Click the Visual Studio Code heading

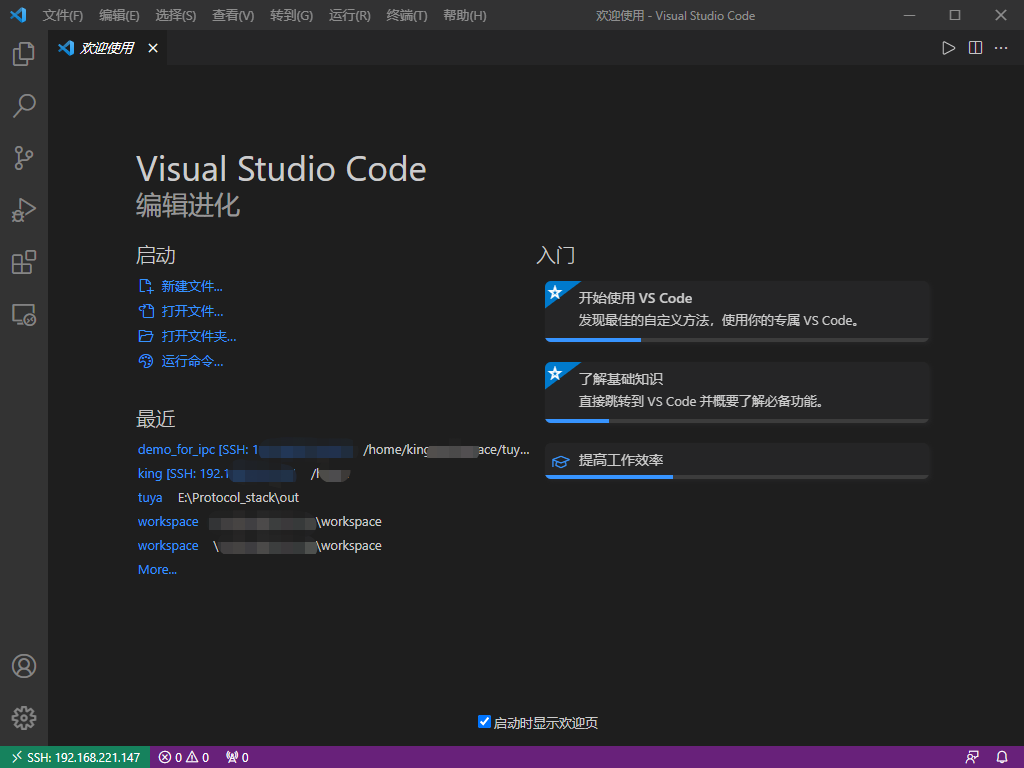[x=281, y=169]
